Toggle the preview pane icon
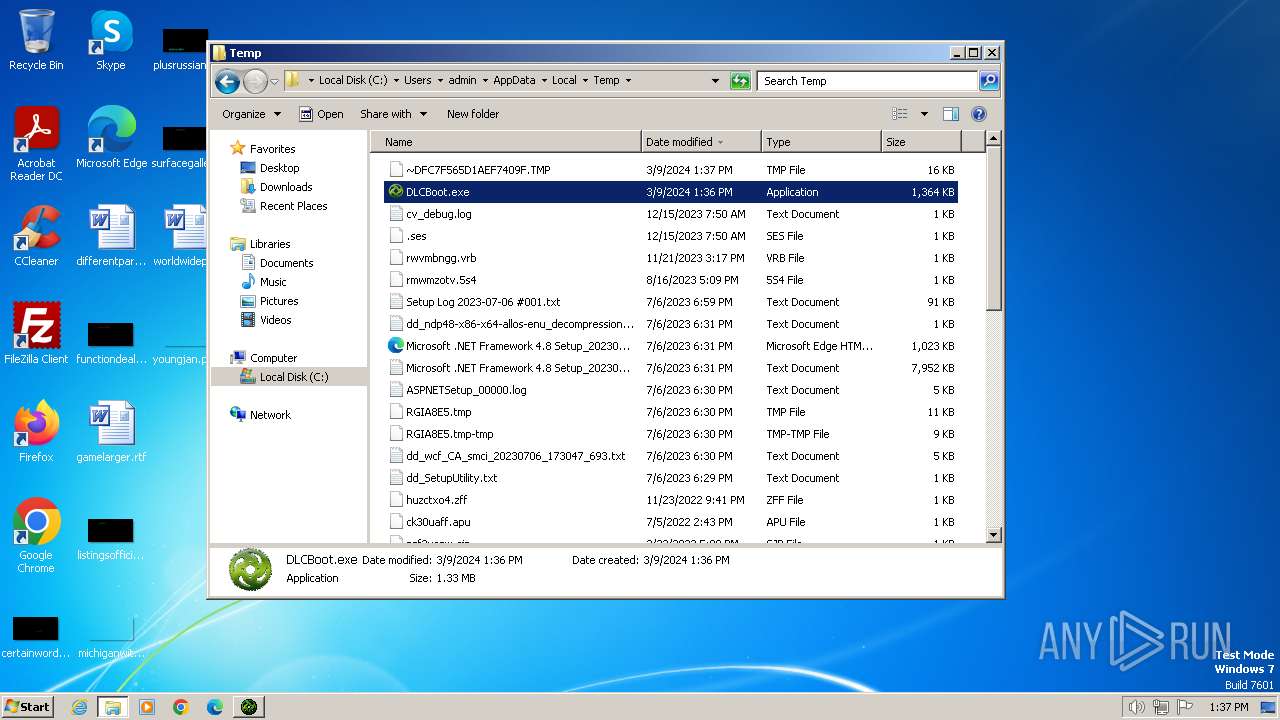The height and width of the screenshot is (720, 1280). pyautogui.click(x=951, y=114)
